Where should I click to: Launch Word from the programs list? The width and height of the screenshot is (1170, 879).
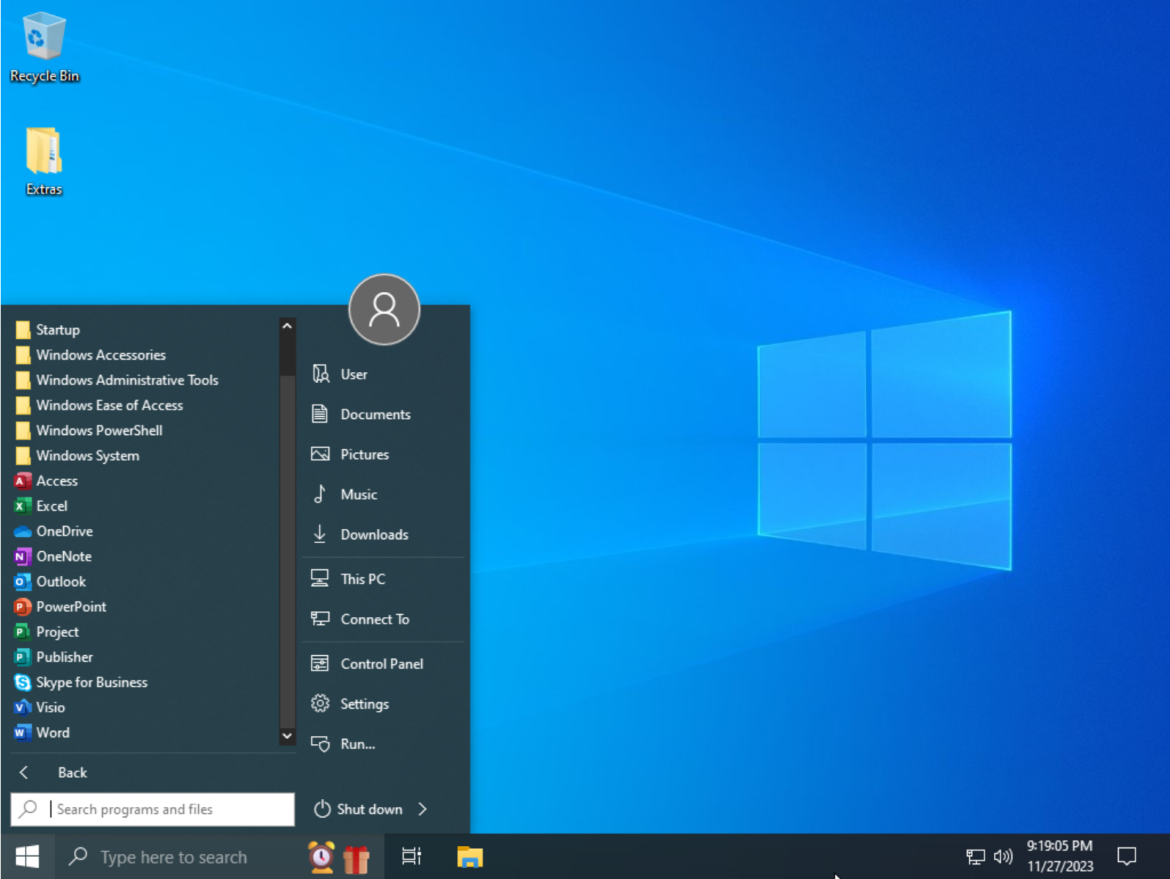click(x=52, y=732)
